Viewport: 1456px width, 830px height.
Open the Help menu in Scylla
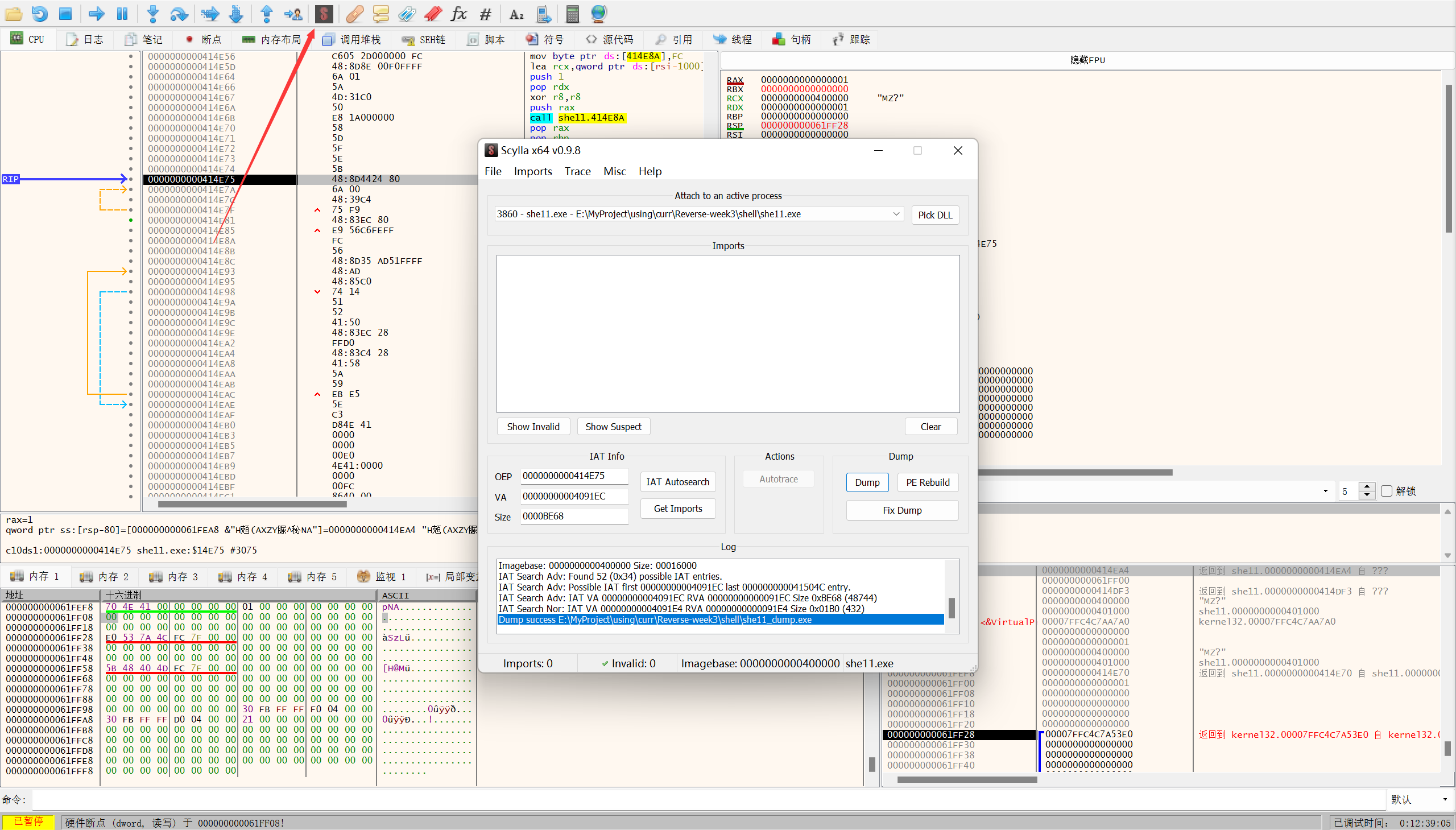pyautogui.click(x=650, y=171)
